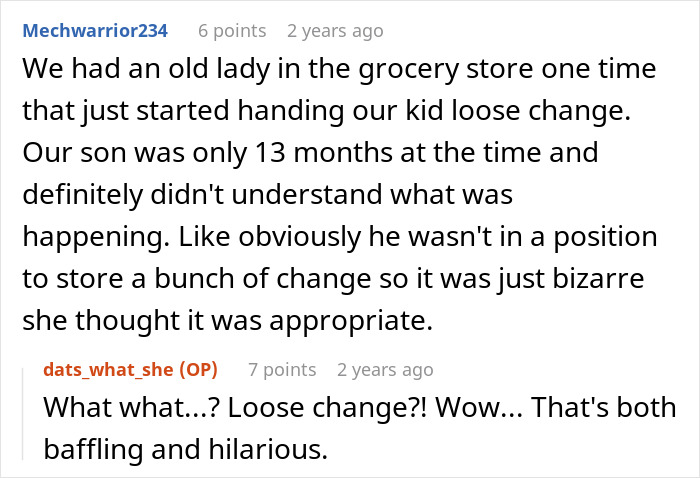Open dats_what_she's user profile link
Screen dimensions: 700x478
108,370
